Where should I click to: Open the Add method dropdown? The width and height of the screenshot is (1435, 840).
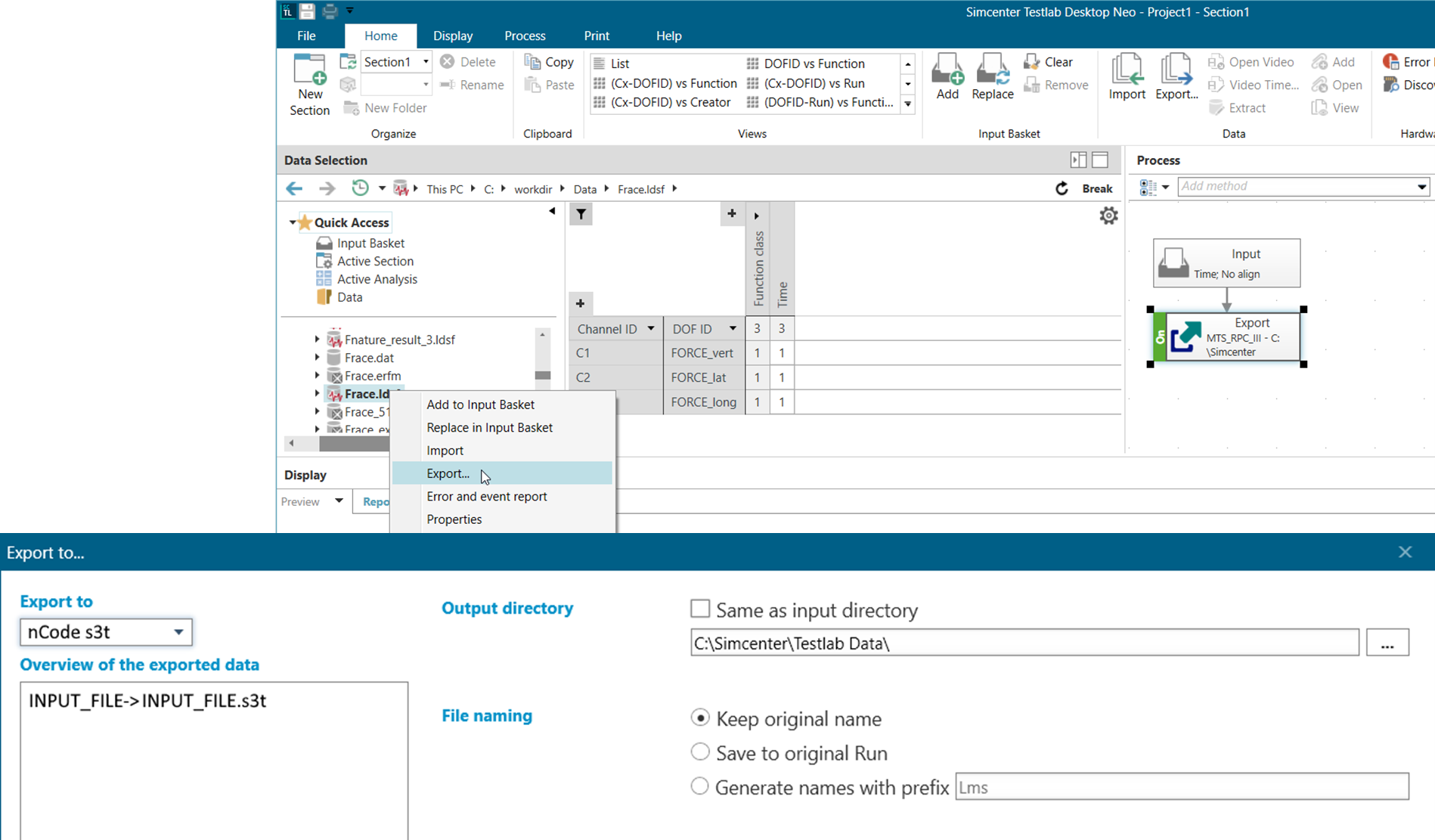[x=1421, y=187]
